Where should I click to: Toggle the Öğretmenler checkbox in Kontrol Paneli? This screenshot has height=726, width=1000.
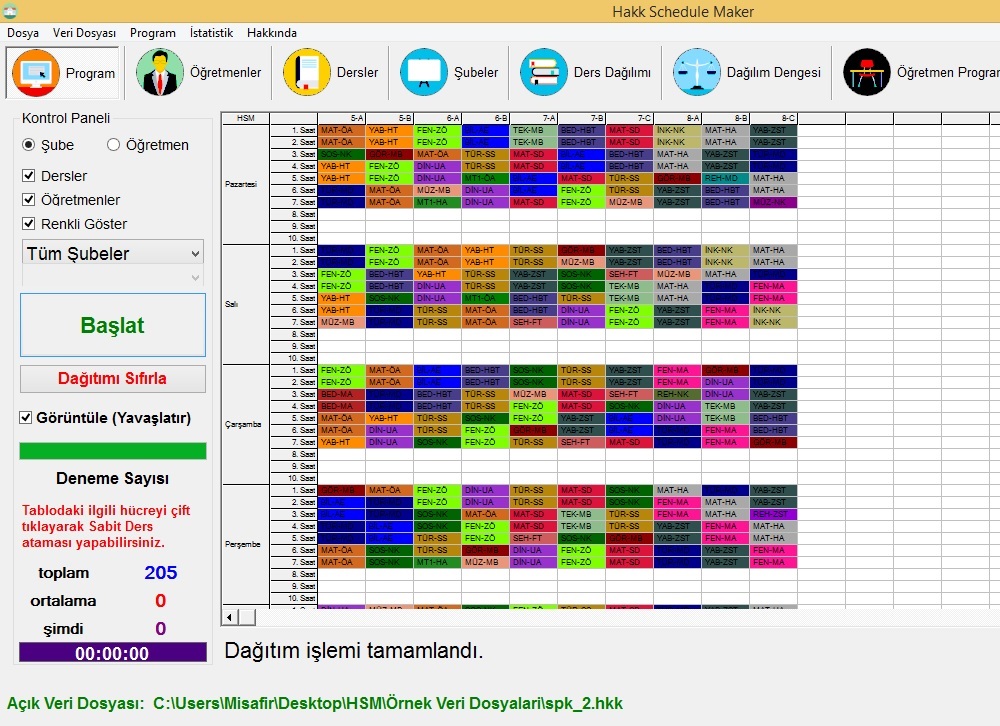point(28,200)
